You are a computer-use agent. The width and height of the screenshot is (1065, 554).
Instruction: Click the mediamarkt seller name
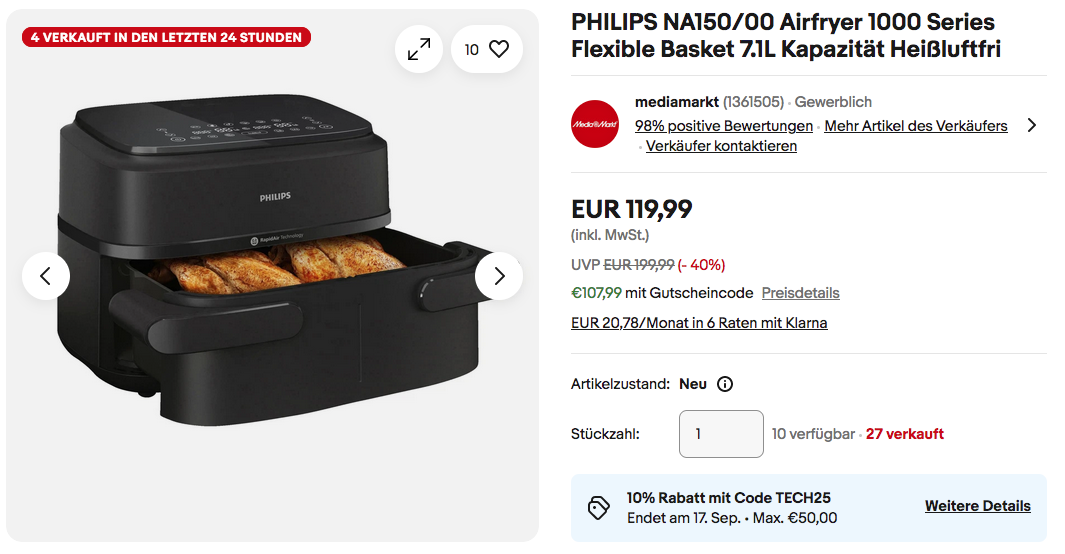pyautogui.click(x=676, y=102)
